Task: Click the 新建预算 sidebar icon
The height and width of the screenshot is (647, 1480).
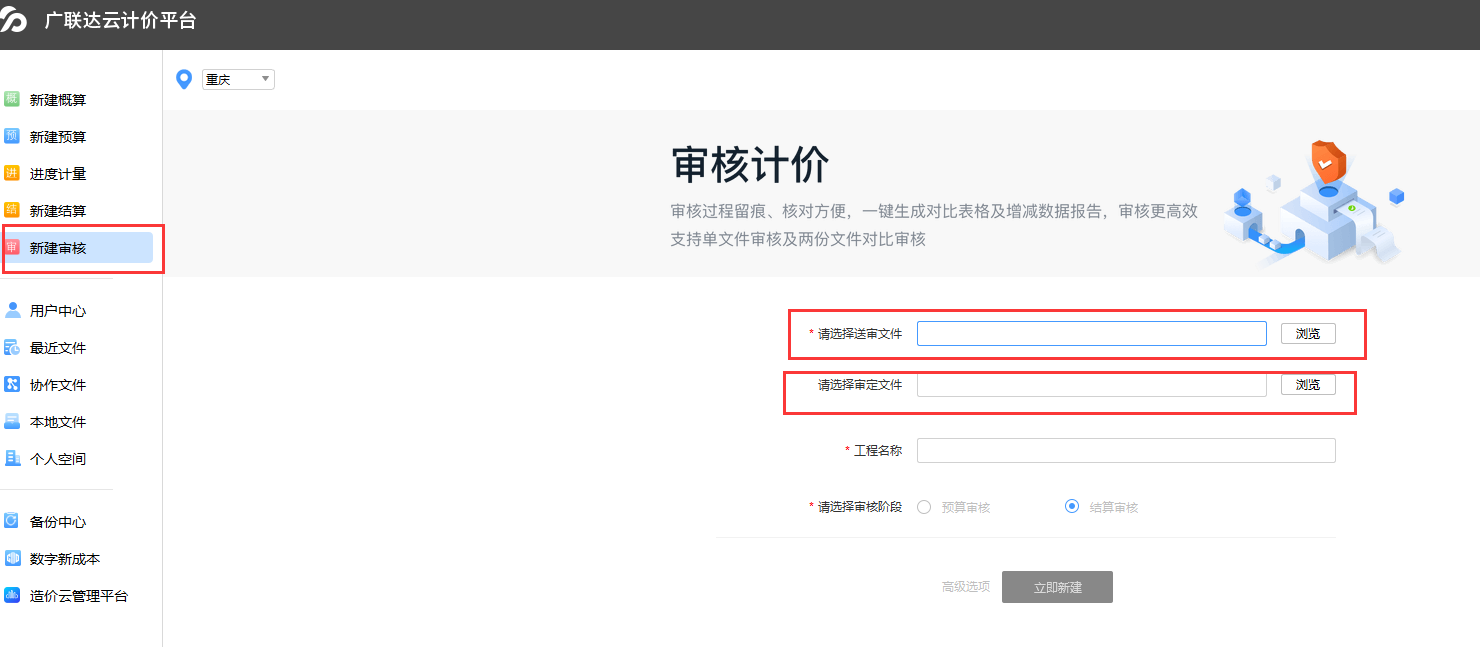Action: coord(12,136)
